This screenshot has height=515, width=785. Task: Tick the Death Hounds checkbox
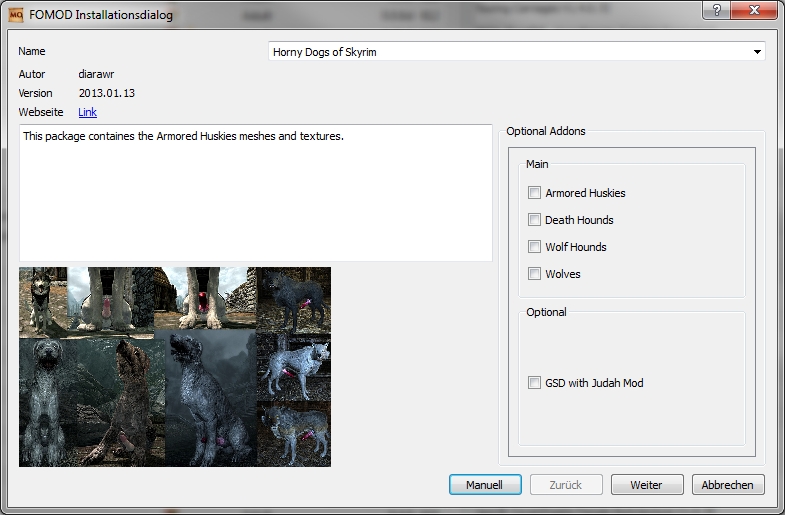[x=534, y=220]
